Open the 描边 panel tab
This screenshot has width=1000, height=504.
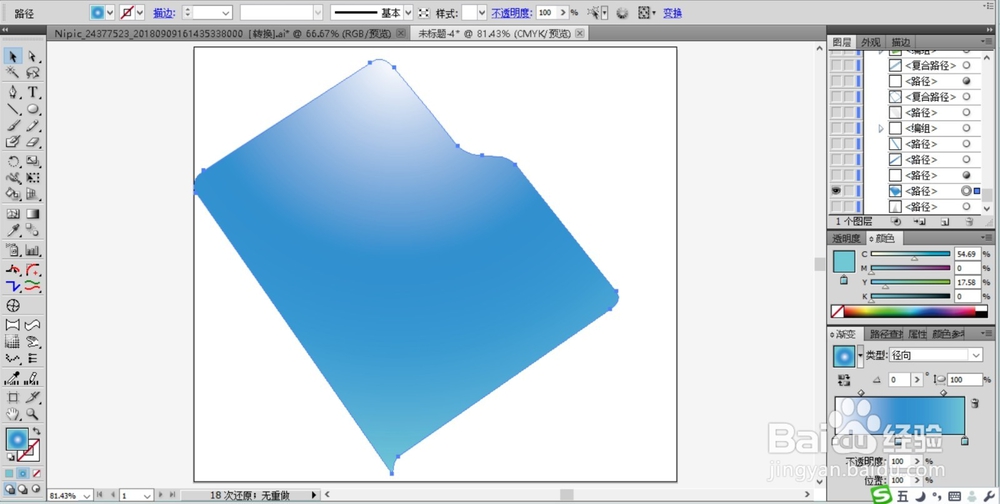pyautogui.click(x=901, y=42)
